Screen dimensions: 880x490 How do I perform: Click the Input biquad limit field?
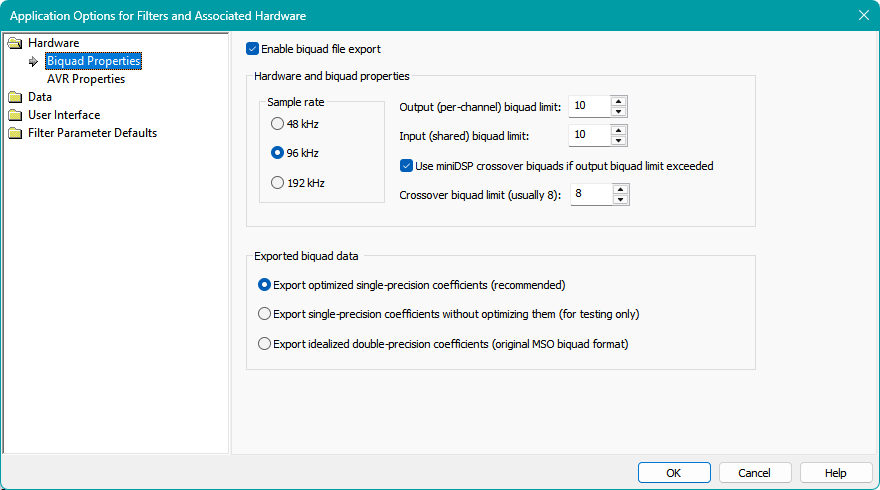[589, 135]
